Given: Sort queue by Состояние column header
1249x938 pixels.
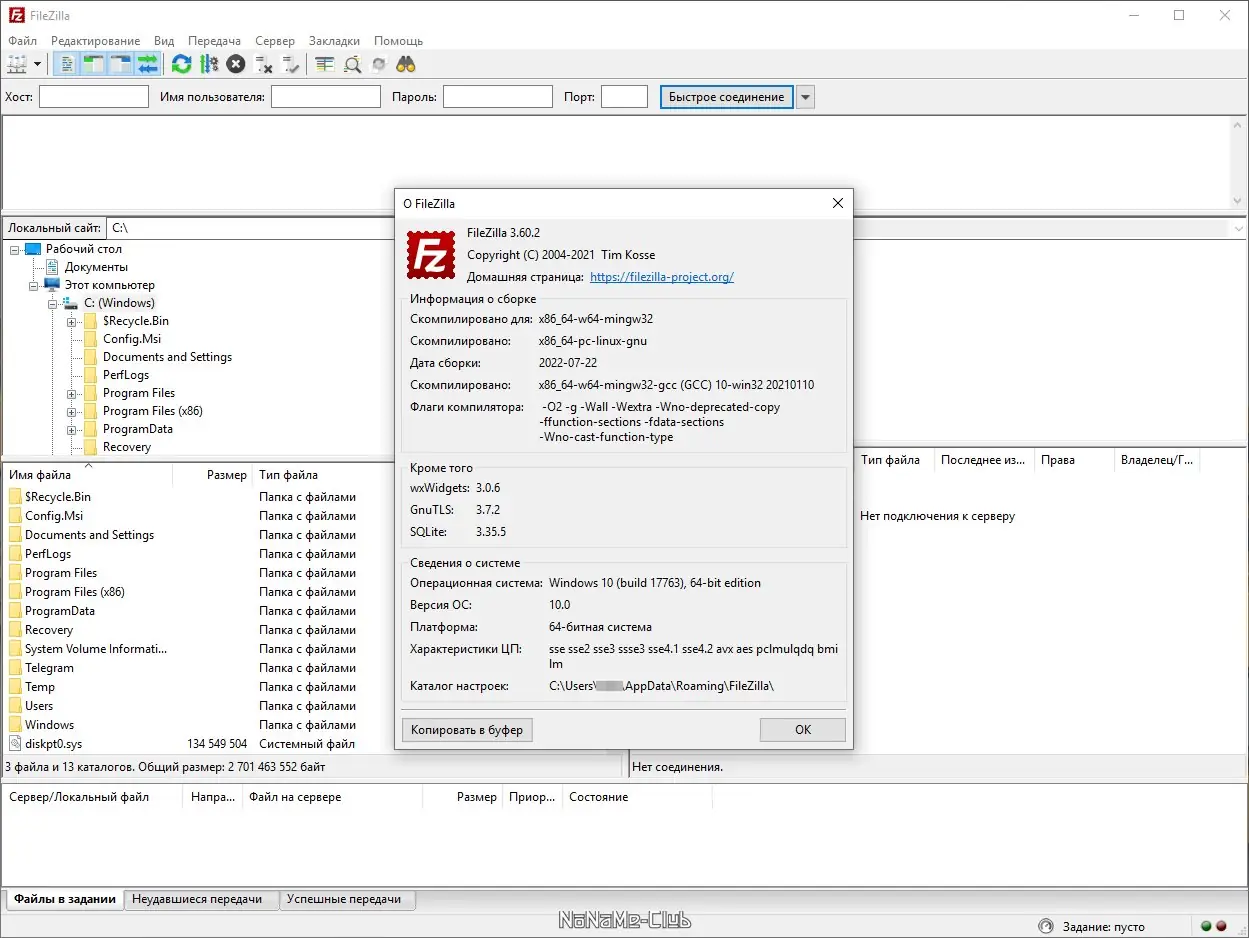Looking at the screenshot, I should pyautogui.click(x=636, y=797).
